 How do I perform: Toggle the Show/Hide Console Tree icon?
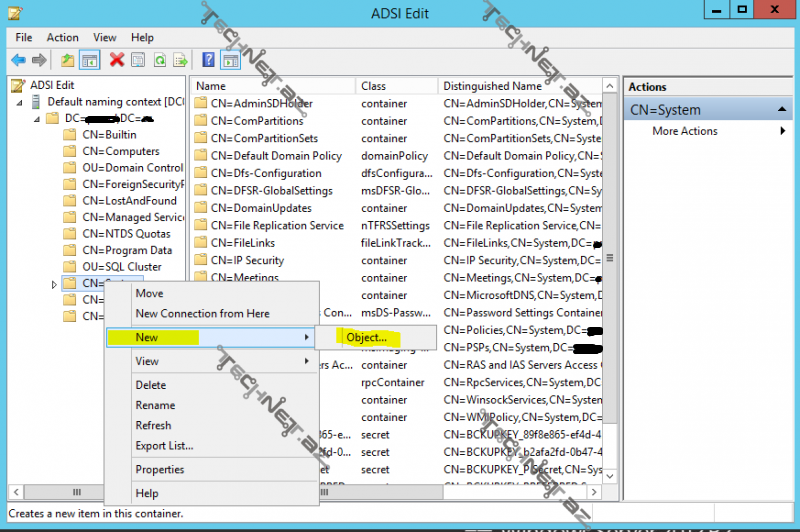coord(88,60)
